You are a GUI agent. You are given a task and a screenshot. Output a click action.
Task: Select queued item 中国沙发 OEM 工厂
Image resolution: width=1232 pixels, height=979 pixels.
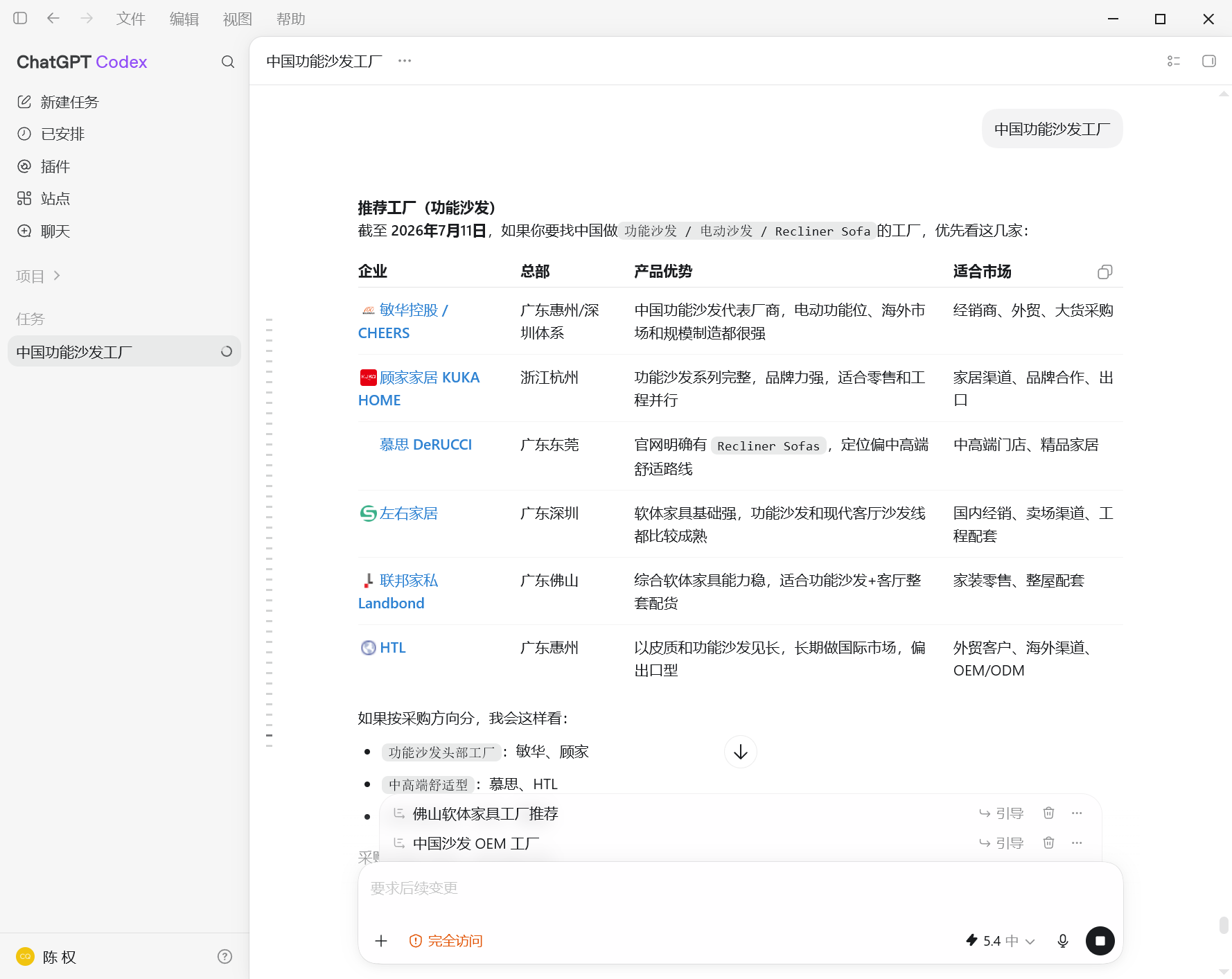click(476, 843)
